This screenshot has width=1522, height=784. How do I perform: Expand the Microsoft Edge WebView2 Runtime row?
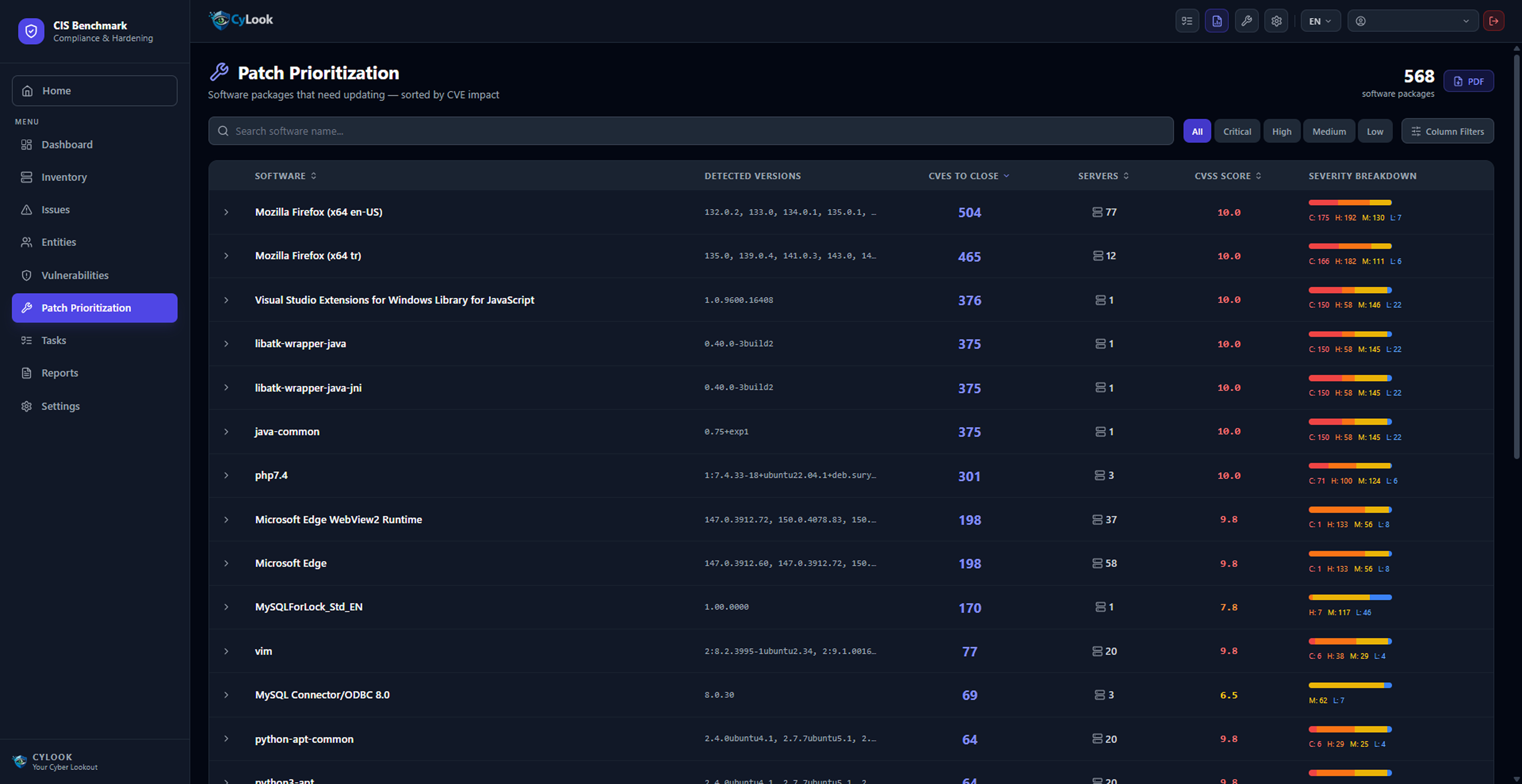226,520
